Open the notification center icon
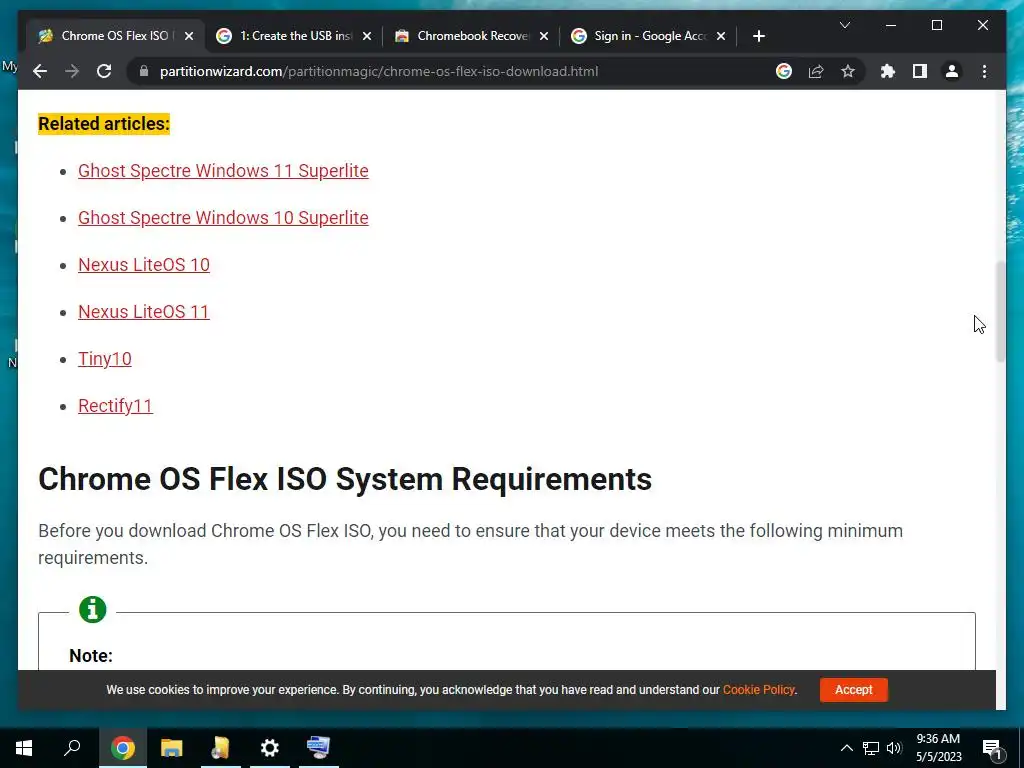The width and height of the screenshot is (1024, 768). 992,748
